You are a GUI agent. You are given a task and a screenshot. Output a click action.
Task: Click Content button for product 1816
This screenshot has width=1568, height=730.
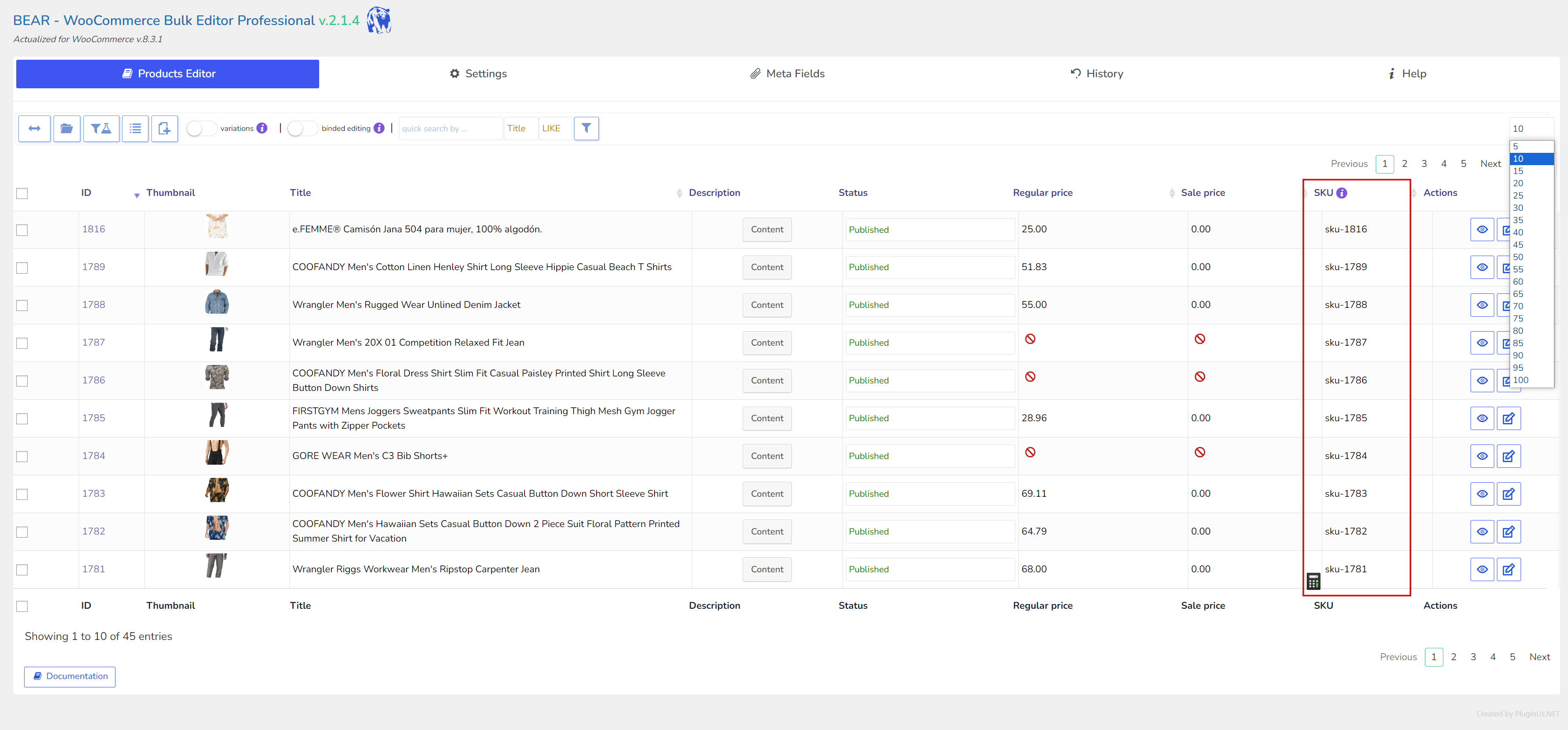pos(767,230)
